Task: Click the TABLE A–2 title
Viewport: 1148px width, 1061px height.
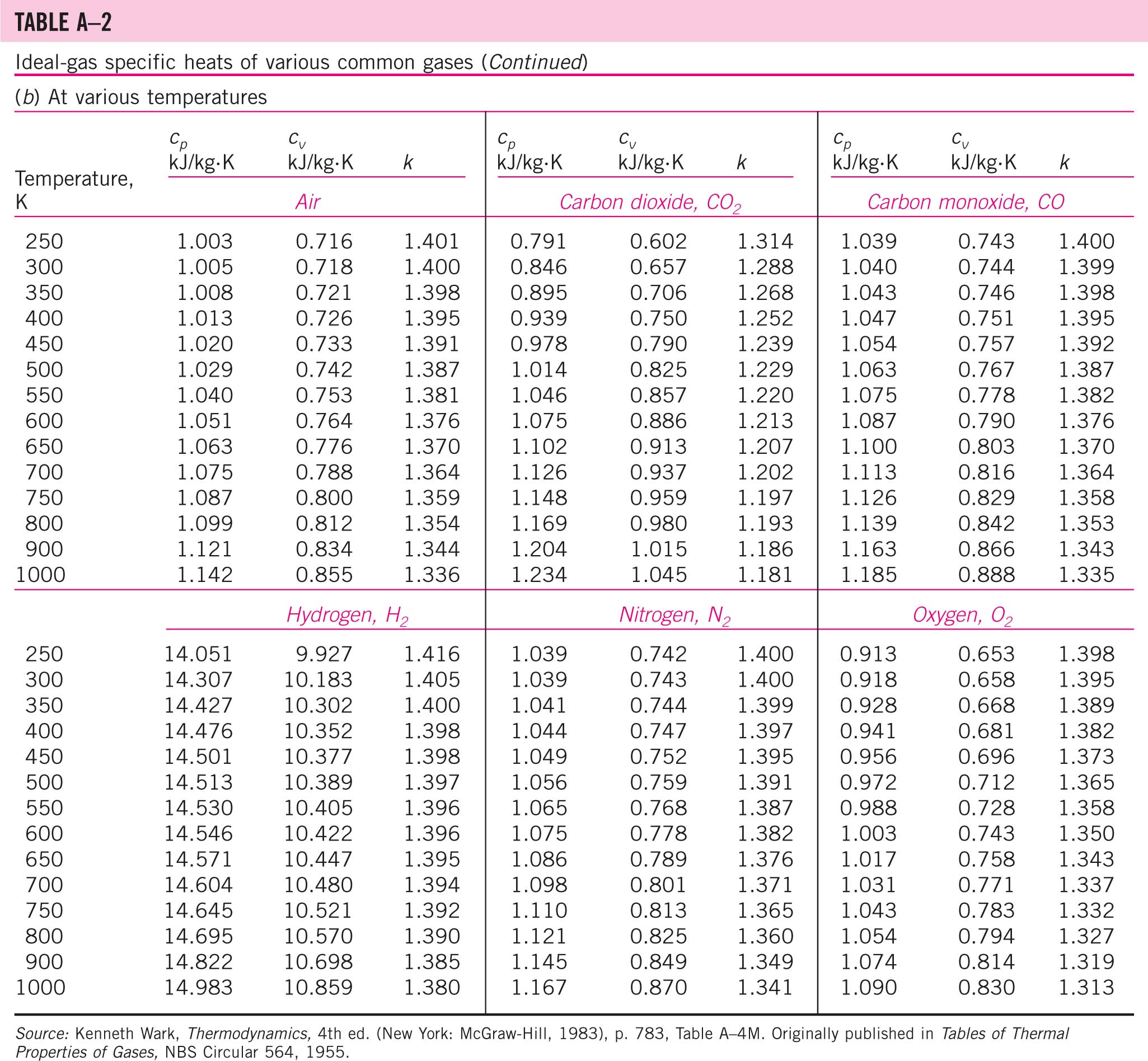Action: click(63, 22)
